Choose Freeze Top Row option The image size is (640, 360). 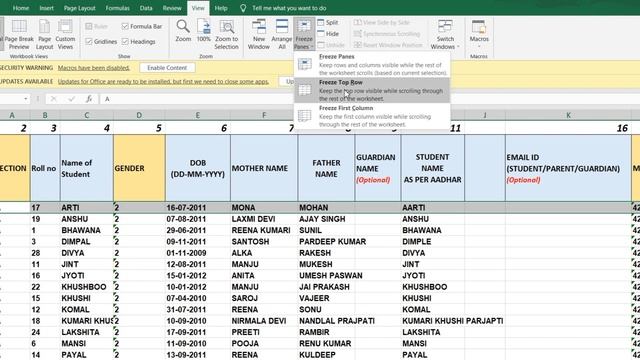point(372,90)
